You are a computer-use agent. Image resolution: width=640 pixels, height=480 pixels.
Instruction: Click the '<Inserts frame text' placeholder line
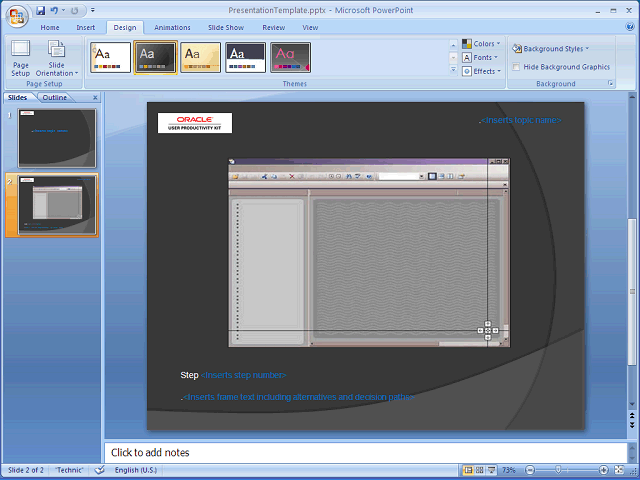[298, 397]
